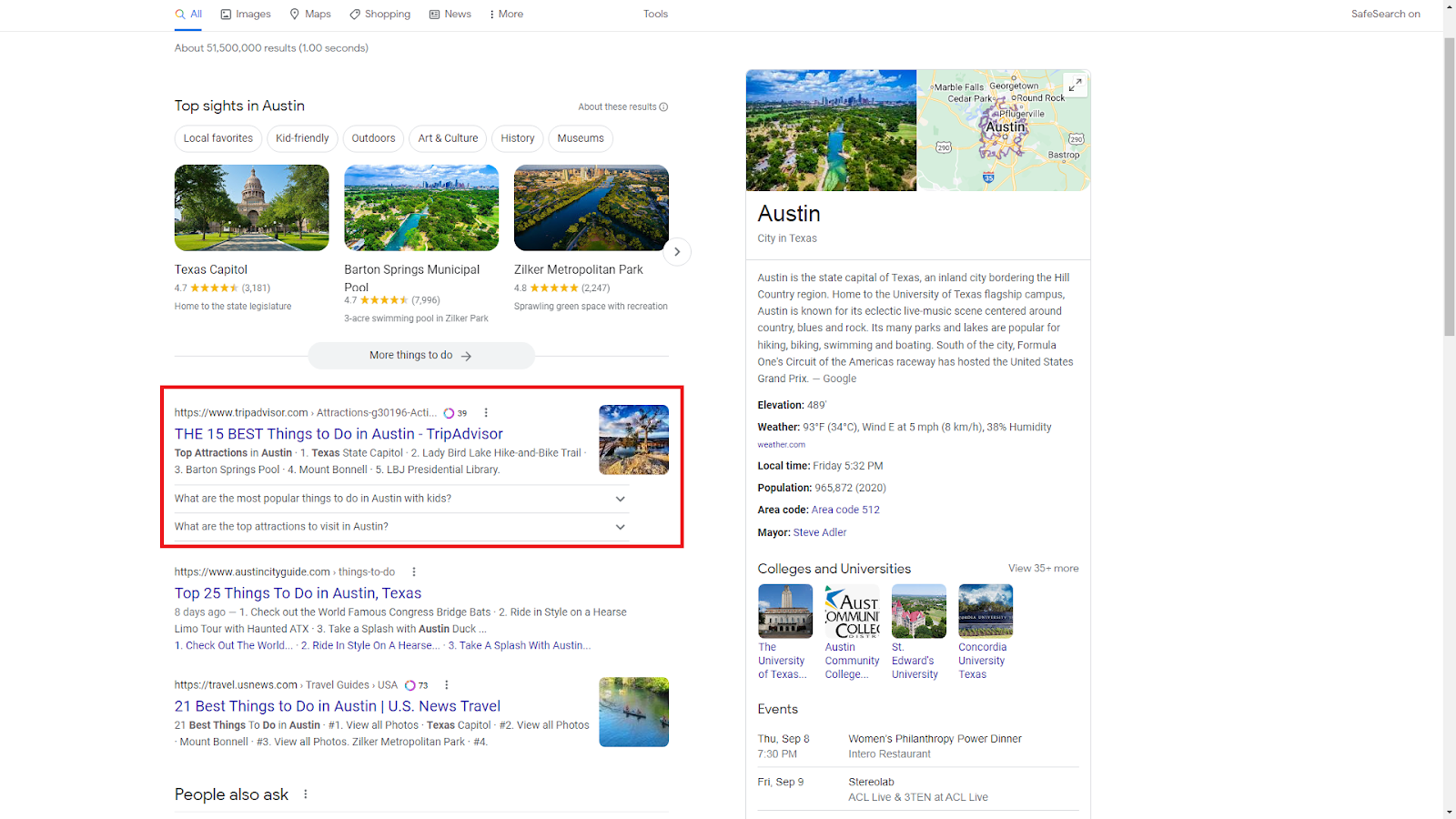Viewport: 1456px width, 819px height.
Task: Open the U.S. News result three-dot menu
Action: pyautogui.click(x=447, y=685)
